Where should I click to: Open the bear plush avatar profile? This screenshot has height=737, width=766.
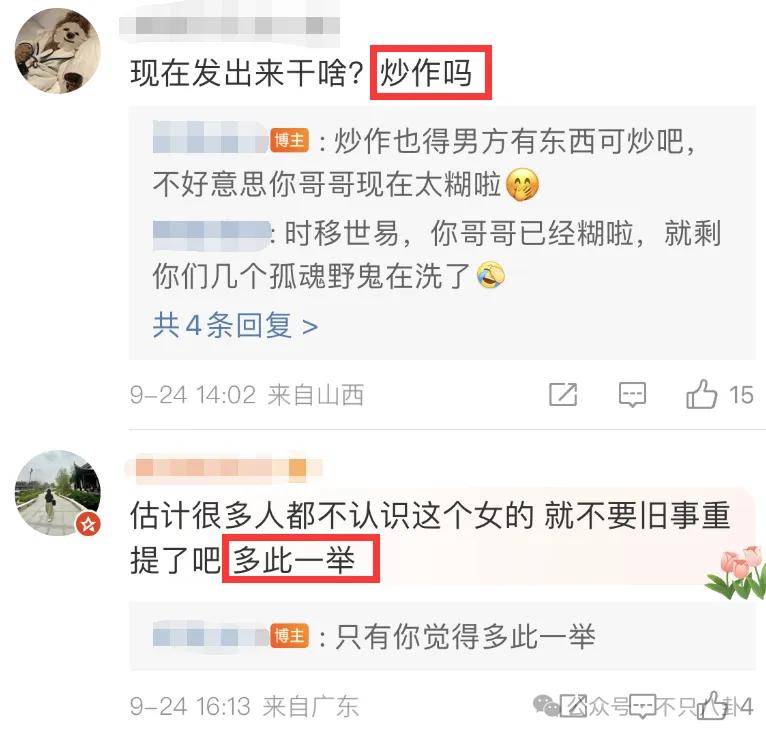pyautogui.click(x=58, y=51)
